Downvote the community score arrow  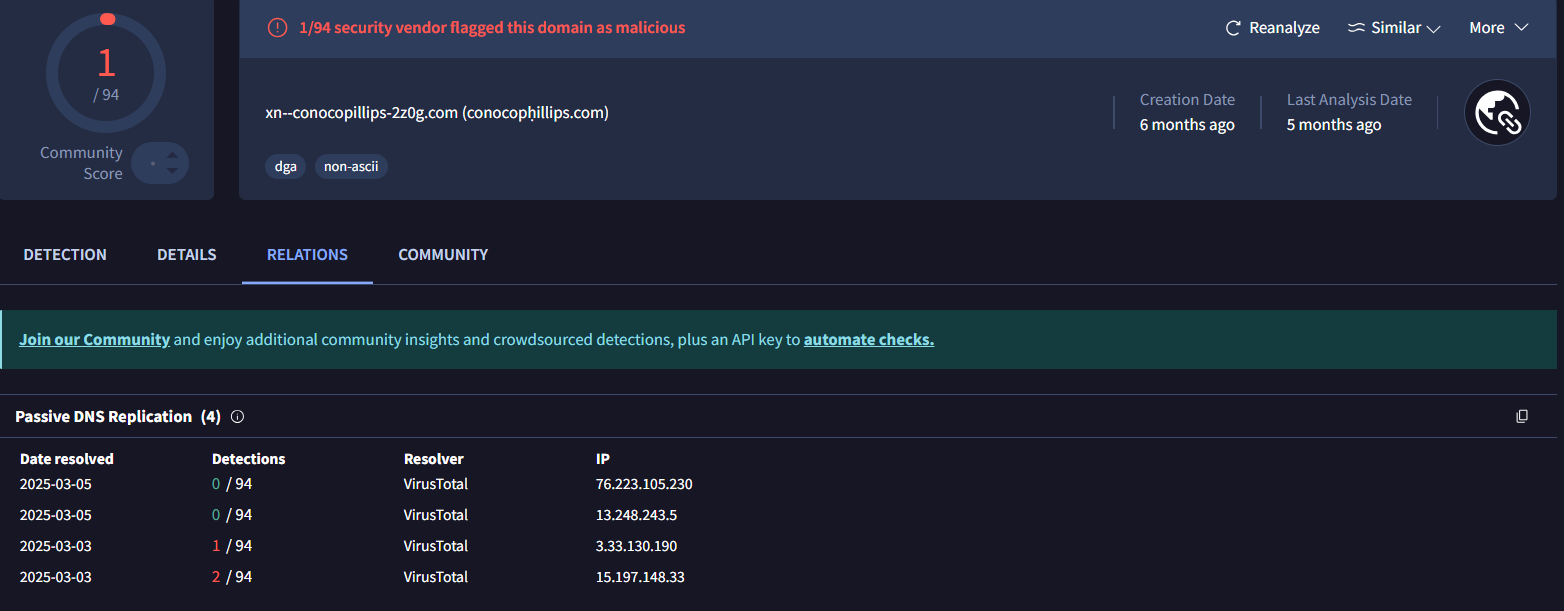coord(172,172)
